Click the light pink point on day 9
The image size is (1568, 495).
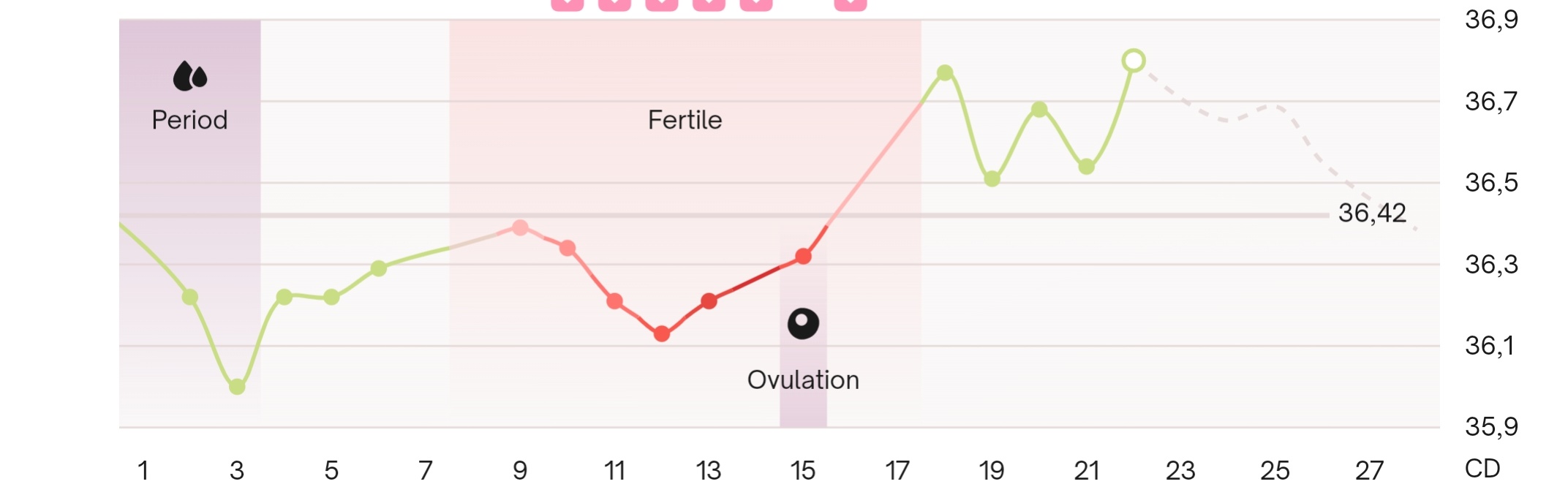520,228
